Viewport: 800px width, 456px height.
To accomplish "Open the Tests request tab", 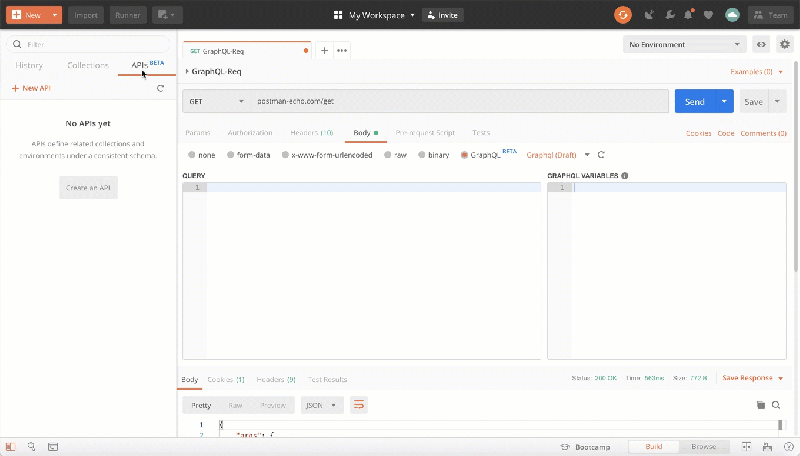I will point(481,133).
